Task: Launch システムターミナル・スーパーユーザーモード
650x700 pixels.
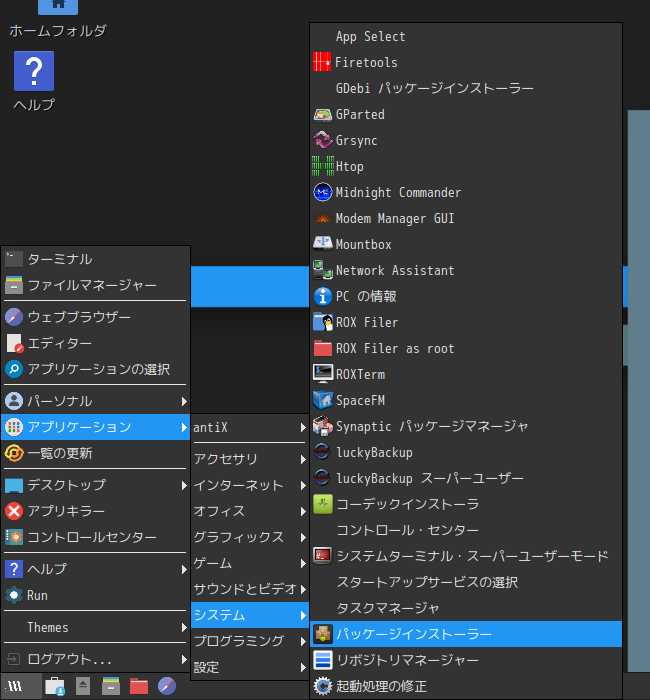Action: tap(466, 556)
